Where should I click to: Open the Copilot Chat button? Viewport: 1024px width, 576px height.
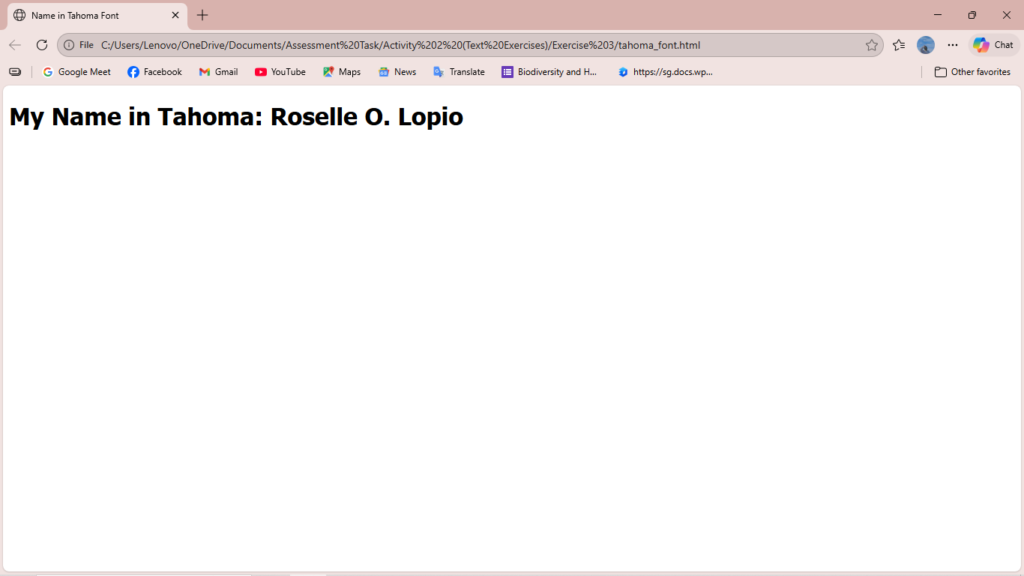point(993,45)
